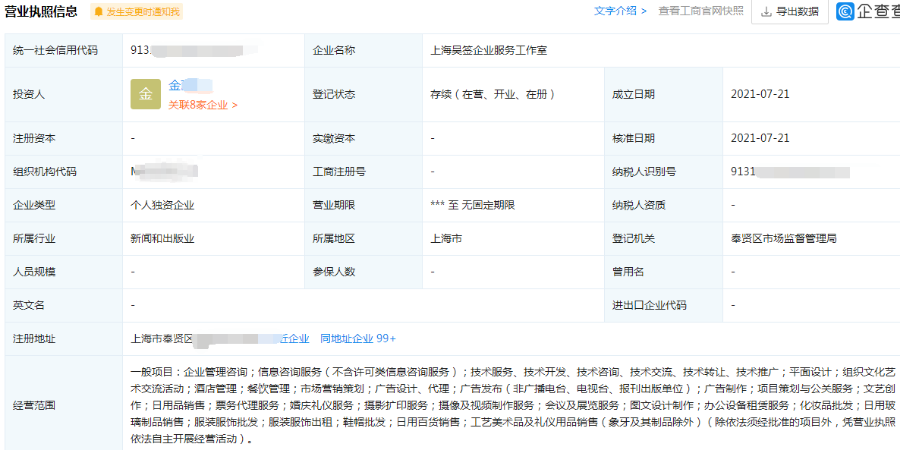Click the business scope paragraph starting 一般项目

(514, 405)
